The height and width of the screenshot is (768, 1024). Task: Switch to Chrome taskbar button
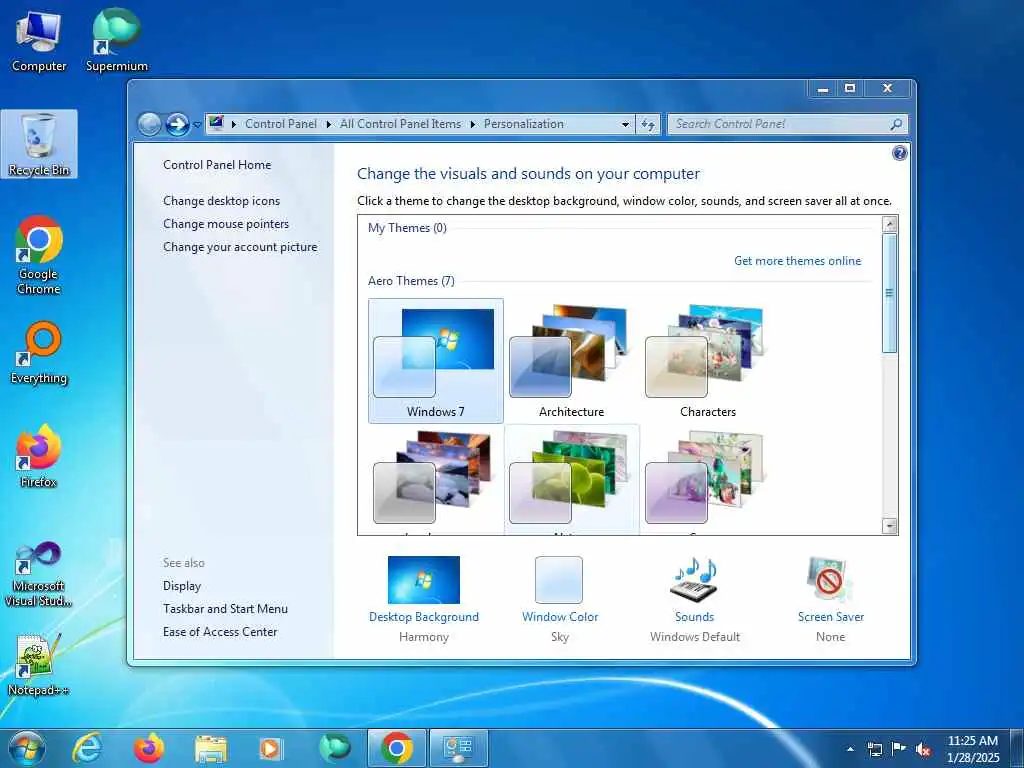click(396, 748)
